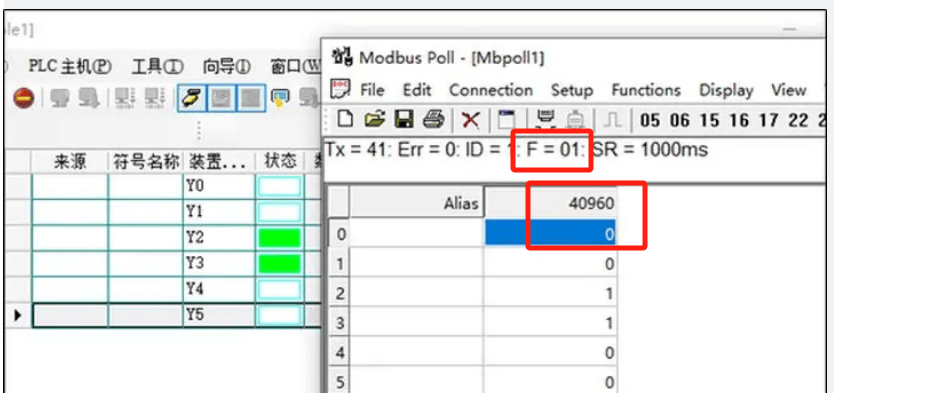Click the function 05 toolbar button
This screenshot has height=393, width=934.
pyautogui.click(x=650, y=121)
